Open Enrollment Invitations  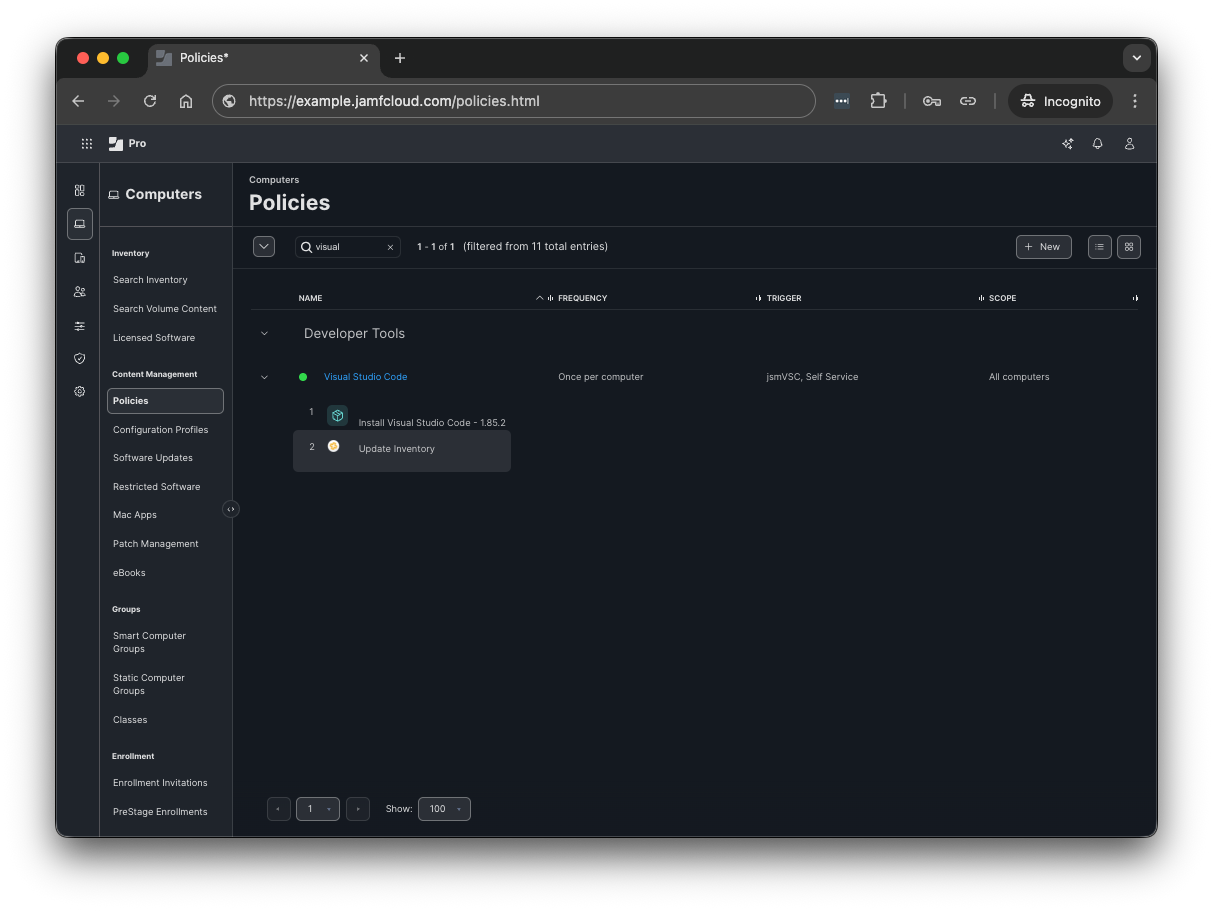(160, 783)
